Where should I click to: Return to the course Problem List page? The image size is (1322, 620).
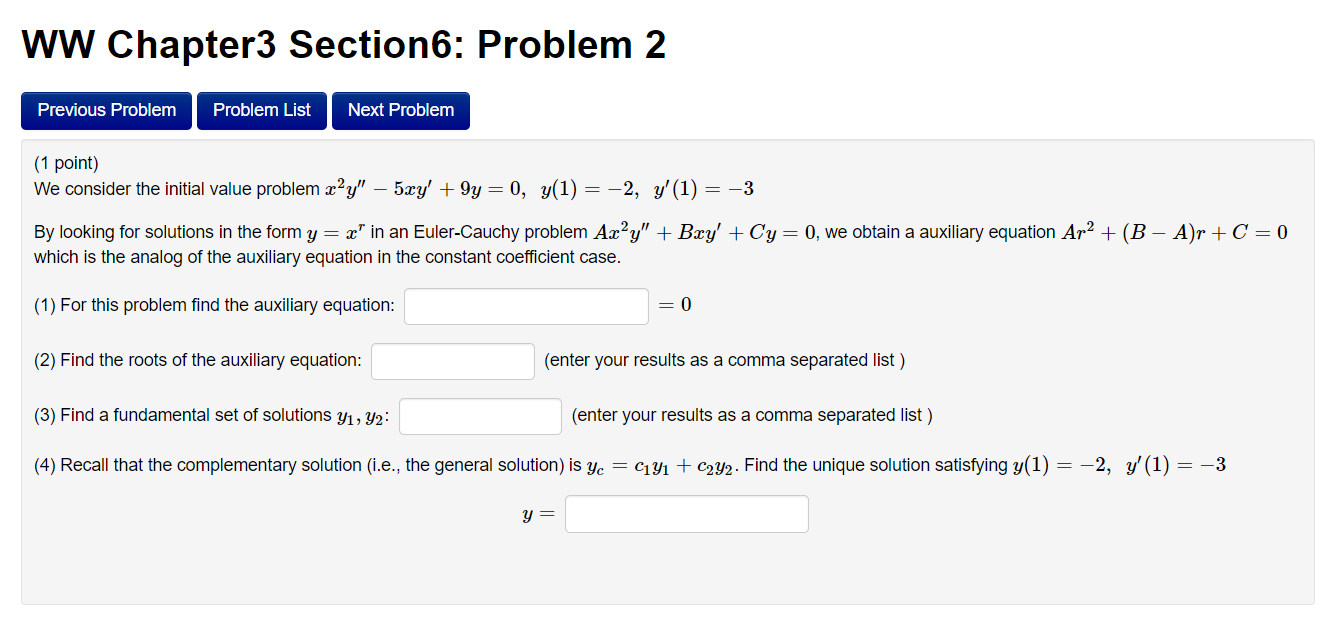pos(261,110)
